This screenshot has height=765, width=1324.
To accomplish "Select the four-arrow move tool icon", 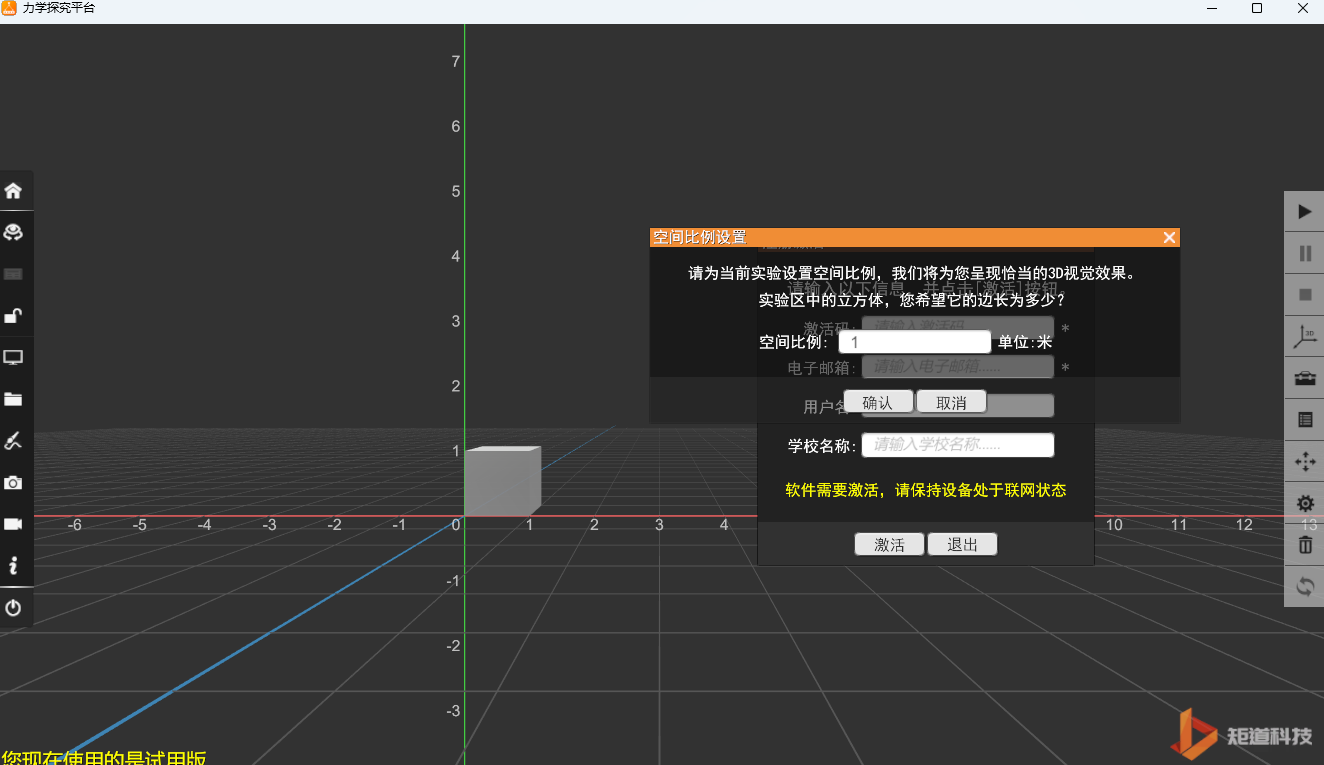I will pyautogui.click(x=1304, y=462).
